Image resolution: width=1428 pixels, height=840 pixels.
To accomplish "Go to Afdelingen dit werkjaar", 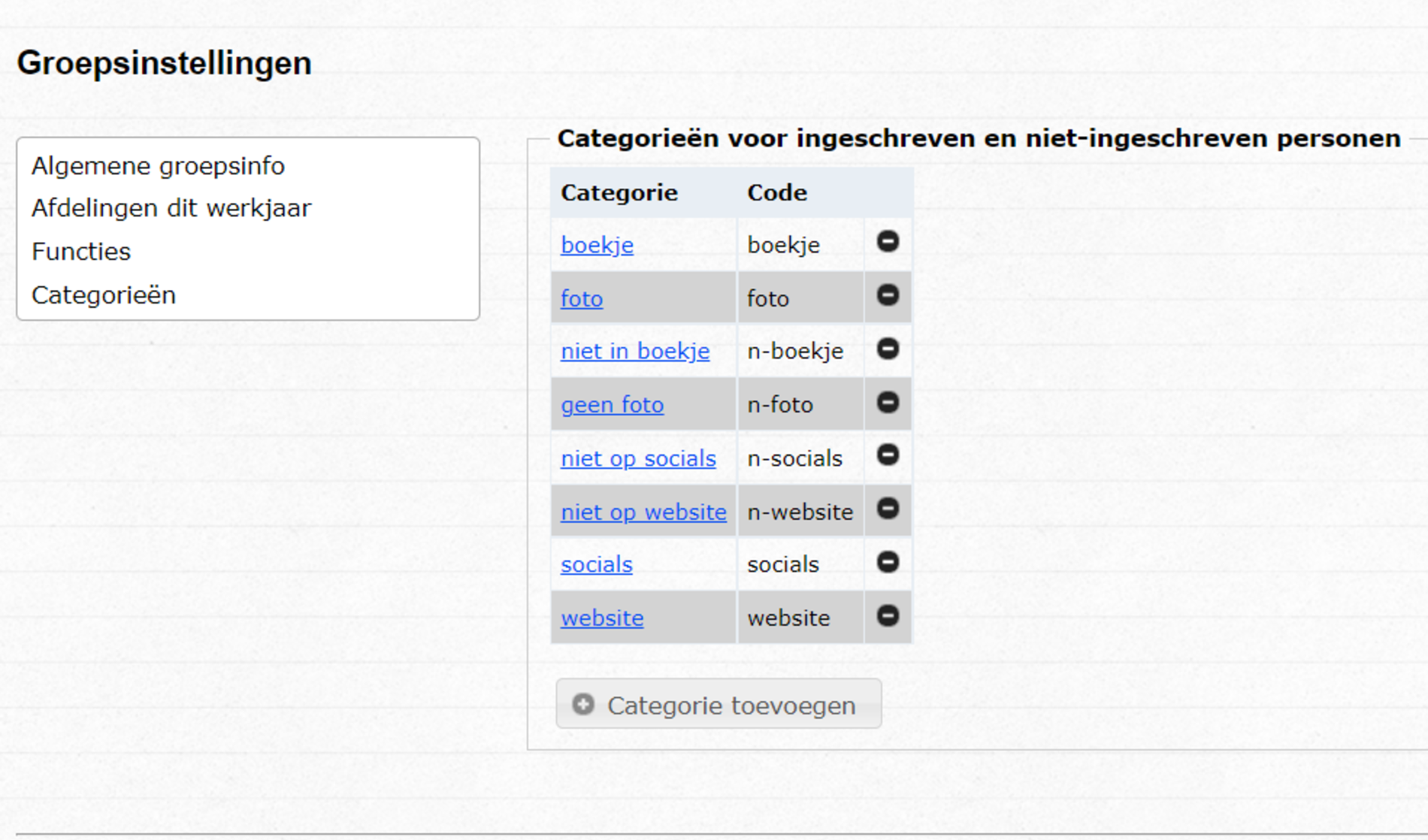I will [x=171, y=208].
